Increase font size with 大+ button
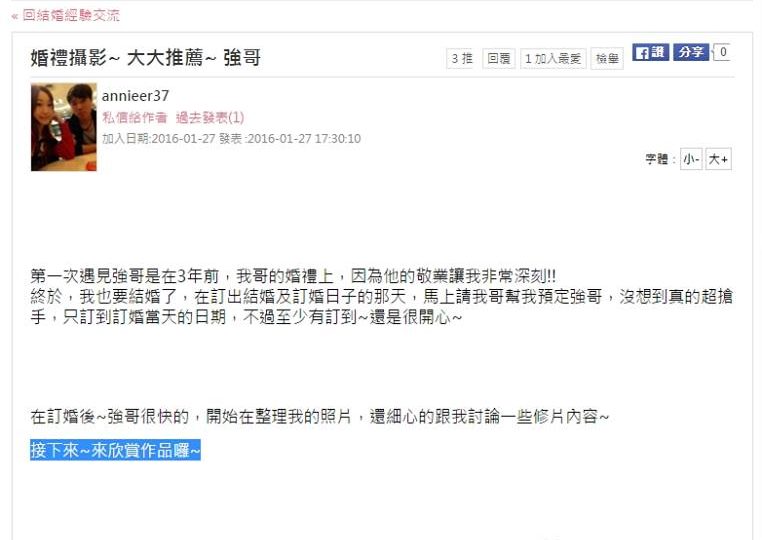The height and width of the screenshot is (540, 762). click(718, 159)
